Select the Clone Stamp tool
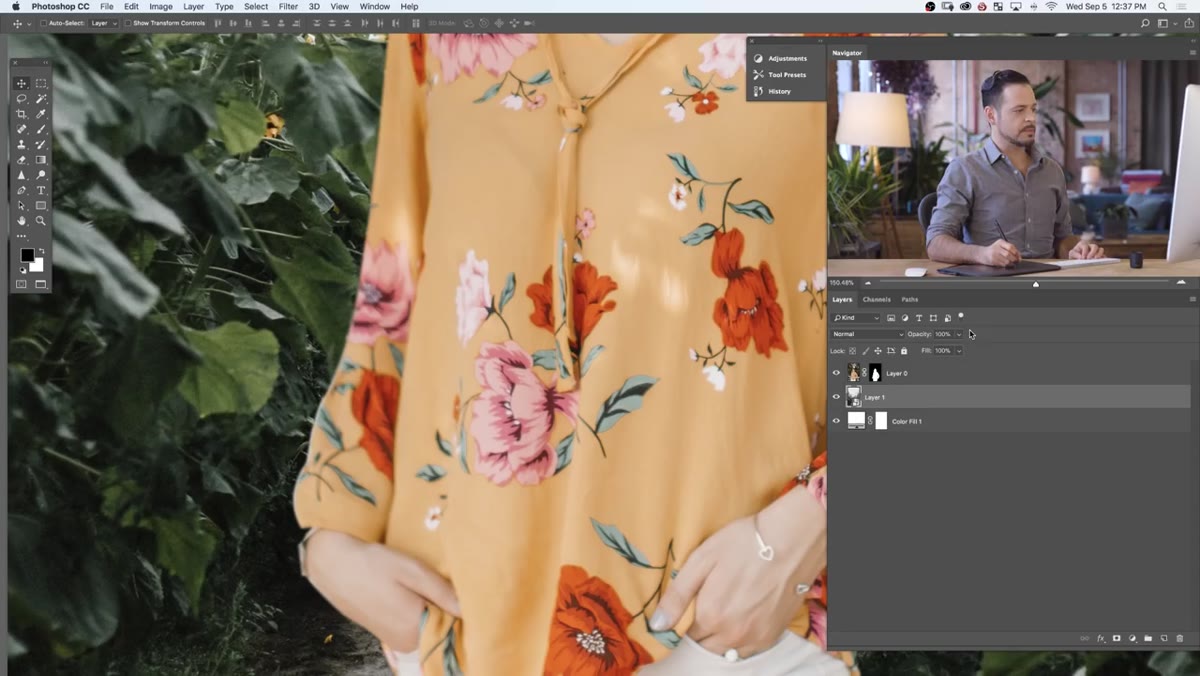 pyautogui.click(x=21, y=145)
